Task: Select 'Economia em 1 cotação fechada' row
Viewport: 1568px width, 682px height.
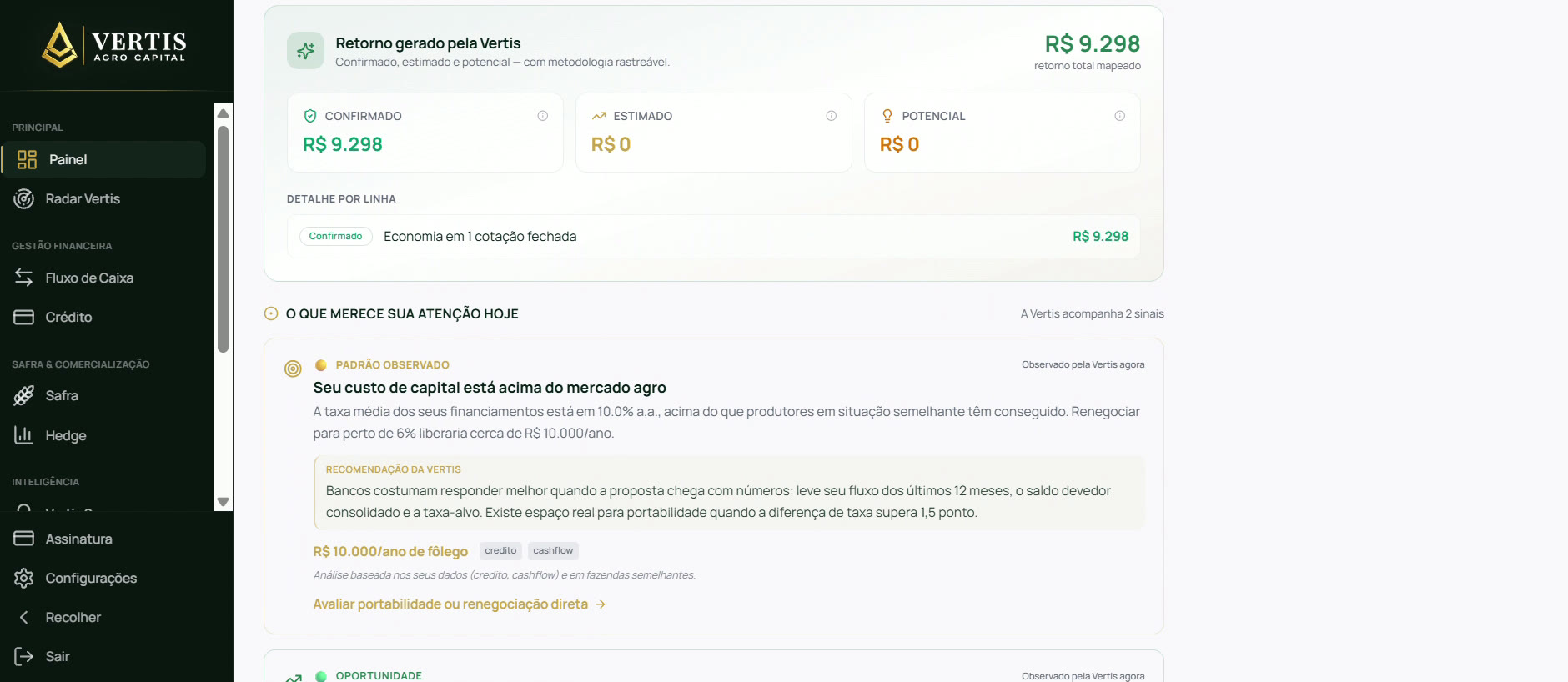Action: 714,236
